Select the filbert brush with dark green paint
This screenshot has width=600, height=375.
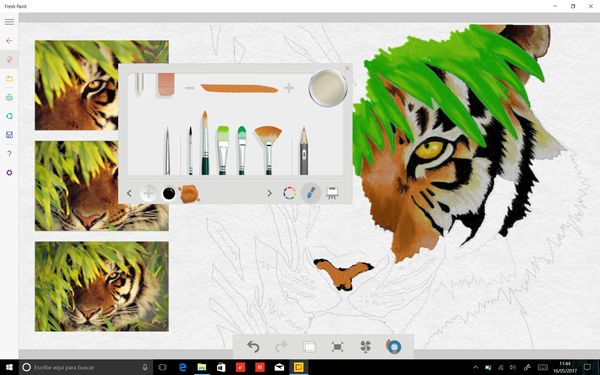pyautogui.click(x=242, y=150)
